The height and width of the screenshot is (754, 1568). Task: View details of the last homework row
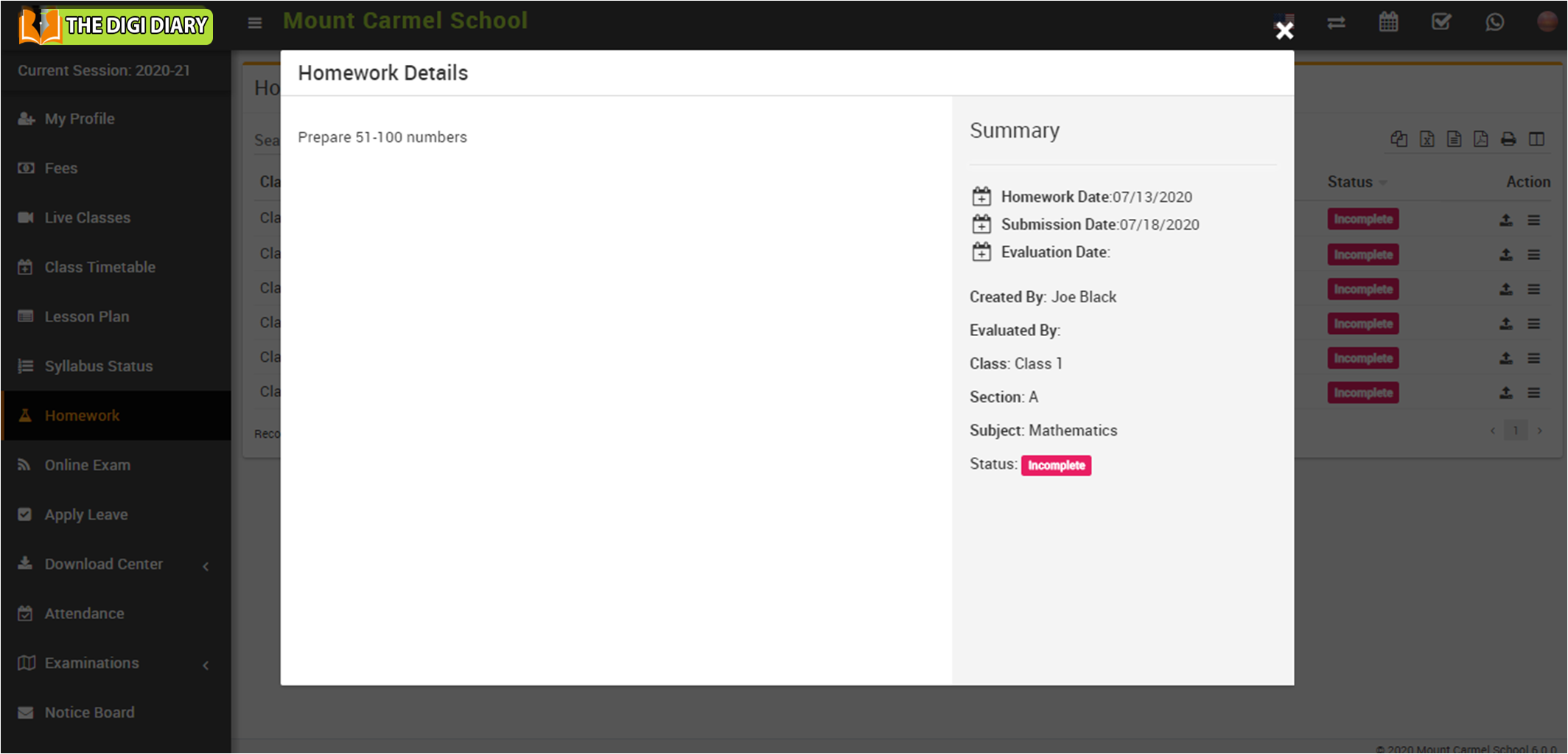pyautogui.click(x=1534, y=393)
